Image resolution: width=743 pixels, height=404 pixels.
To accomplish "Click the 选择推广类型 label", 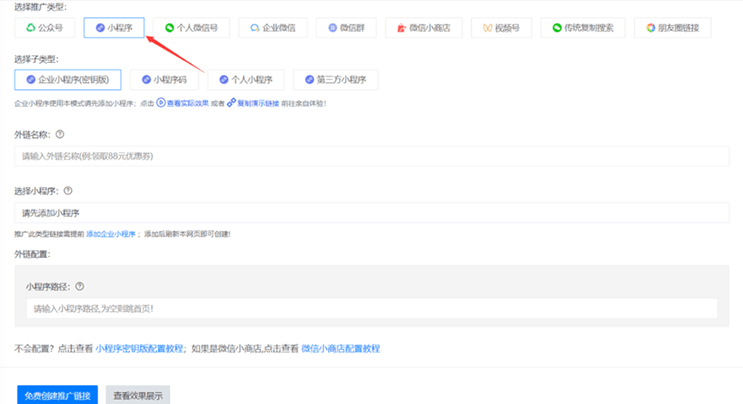I will pyautogui.click(x=40, y=7).
